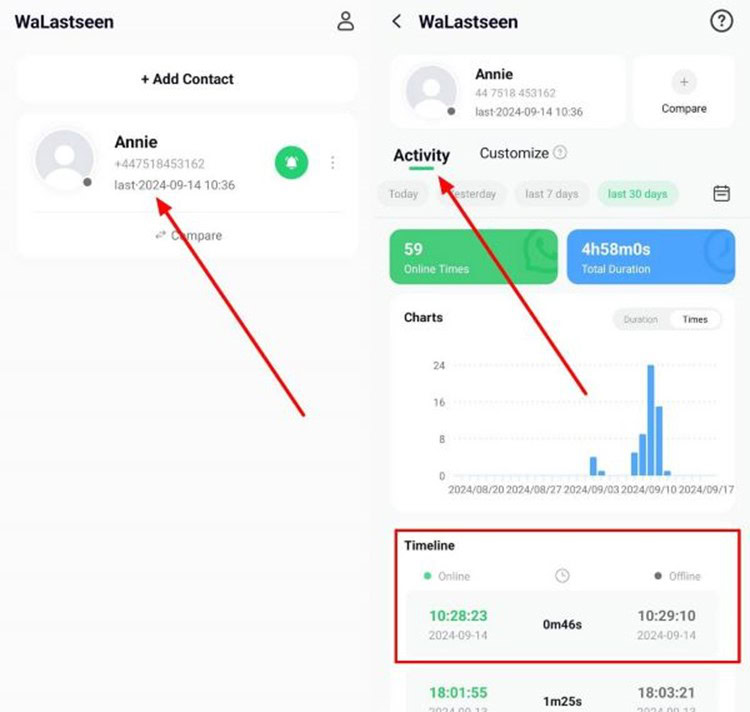This screenshot has width=750, height=712.
Task: Open the calendar date picker icon
Action: pyautogui.click(x=721, y=194)
